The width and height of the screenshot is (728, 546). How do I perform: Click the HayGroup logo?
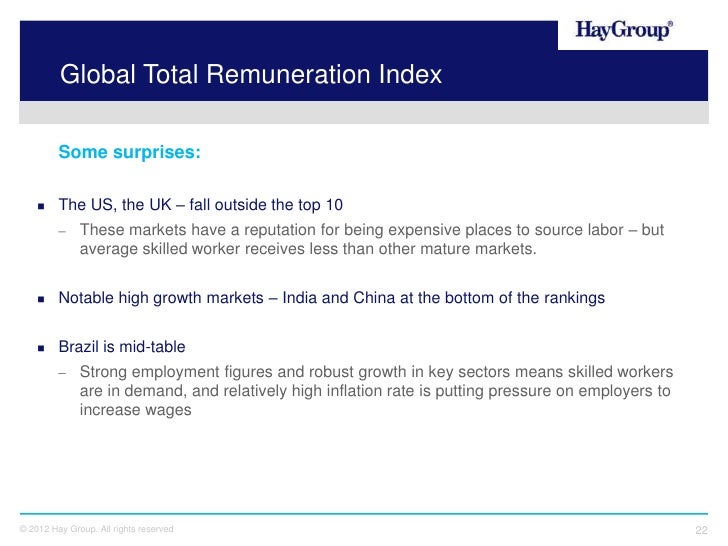pos(624,30)
